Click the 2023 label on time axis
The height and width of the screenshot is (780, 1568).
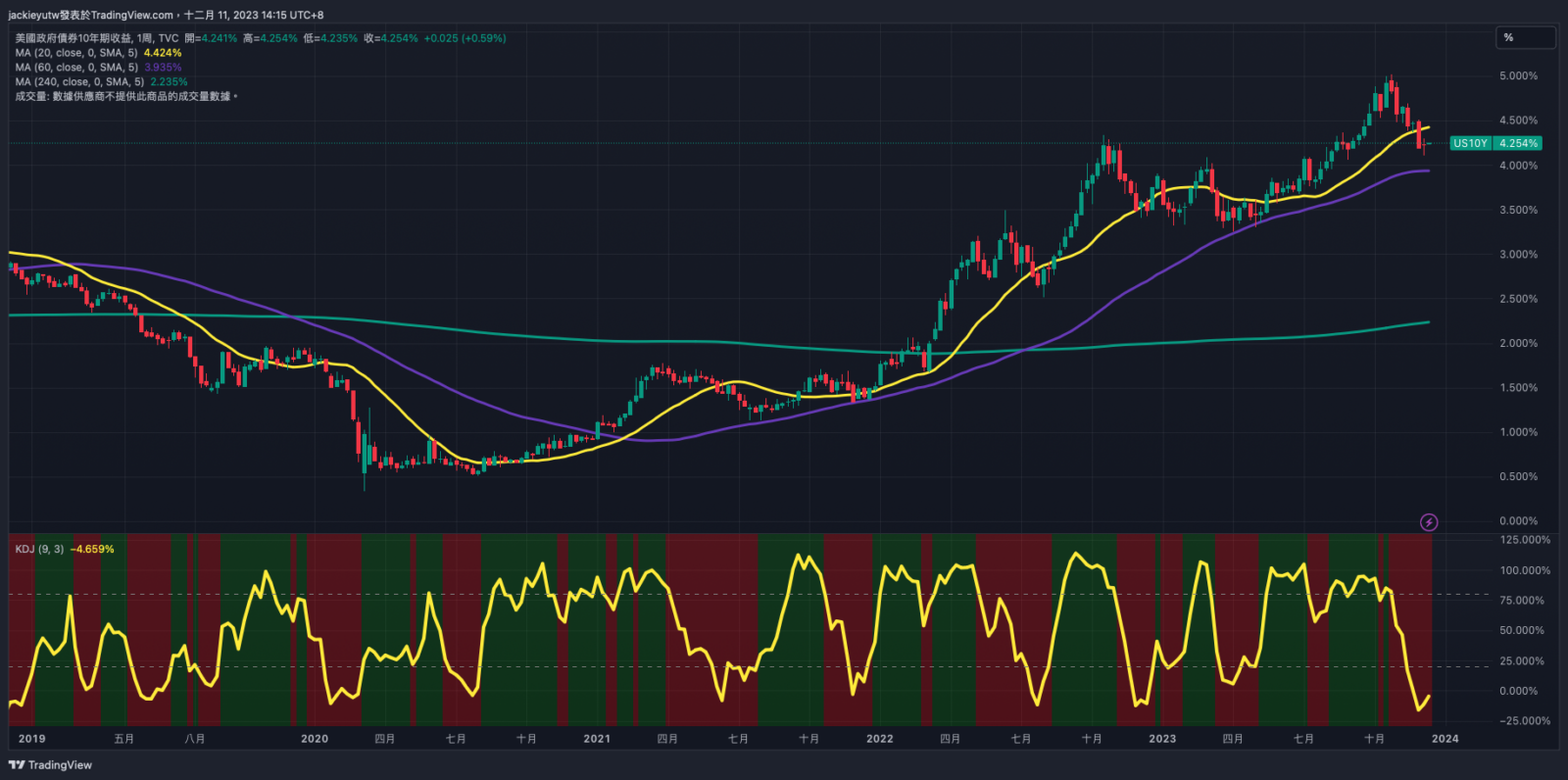1162,739
